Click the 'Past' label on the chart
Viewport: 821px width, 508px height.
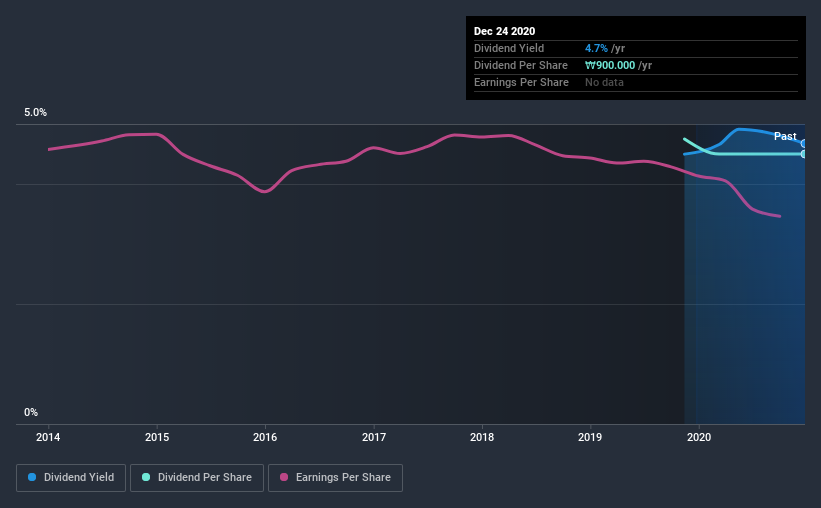pos(785,136)
